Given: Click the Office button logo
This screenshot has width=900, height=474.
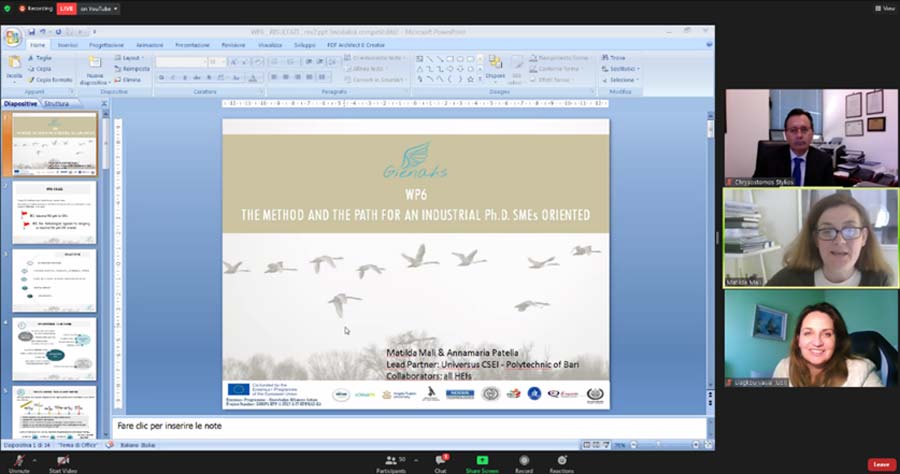Looking at the screenshot, I should (x=13, y=38).
